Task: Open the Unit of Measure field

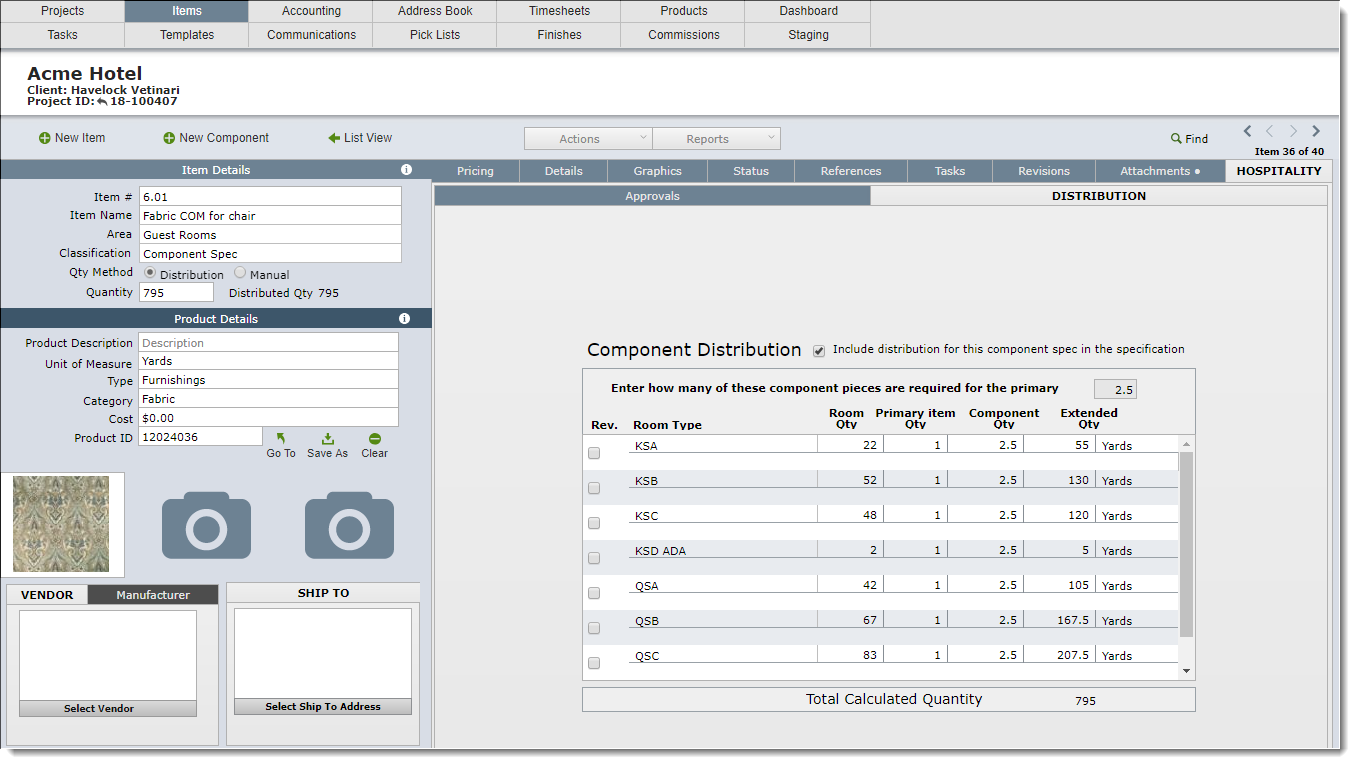Action: (x=268, y=361)
